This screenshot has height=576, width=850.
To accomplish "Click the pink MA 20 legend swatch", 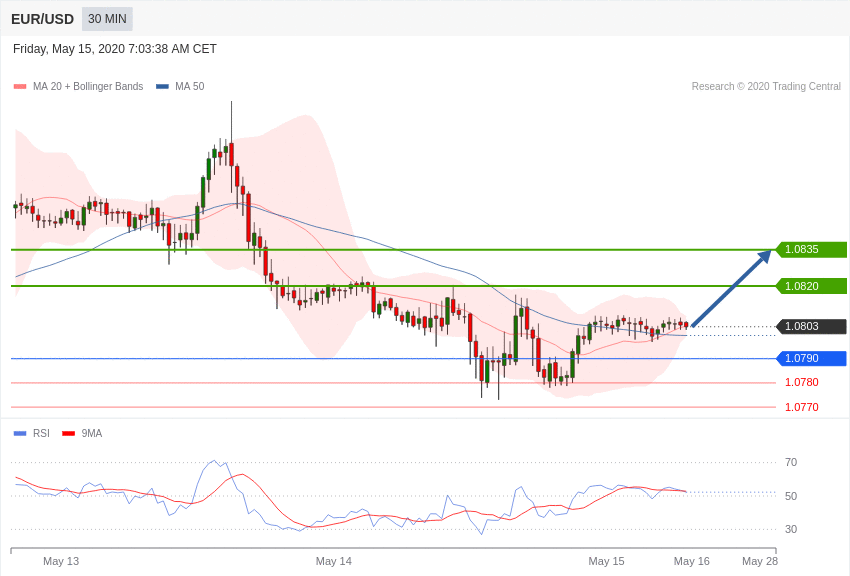I will pyautogui.click(x=20, y=86).
